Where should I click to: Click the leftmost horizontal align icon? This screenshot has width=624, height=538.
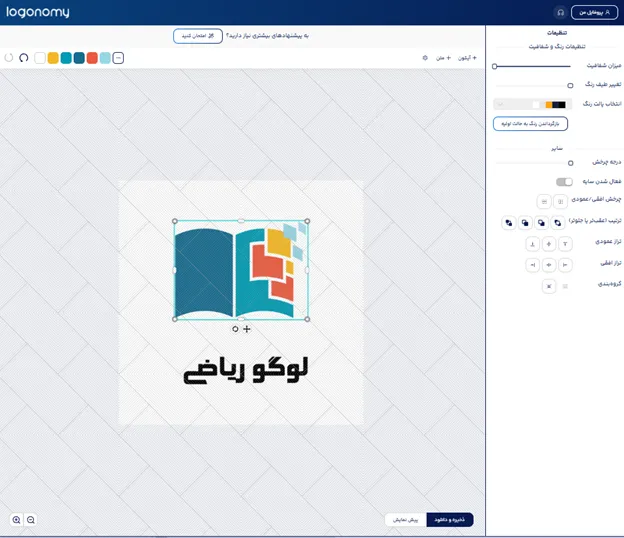click(532, 265)
